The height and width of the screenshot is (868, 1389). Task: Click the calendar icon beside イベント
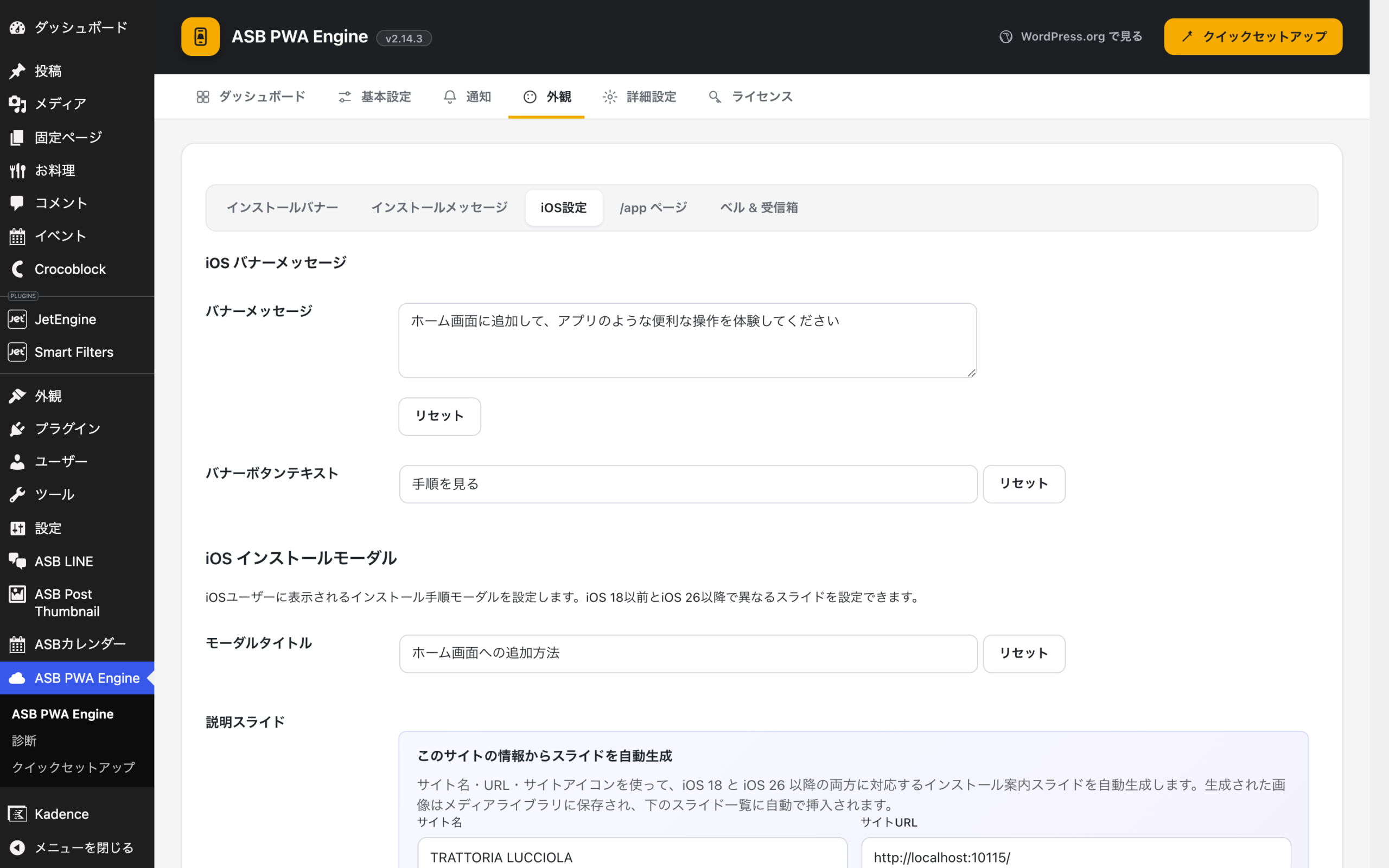17,236
